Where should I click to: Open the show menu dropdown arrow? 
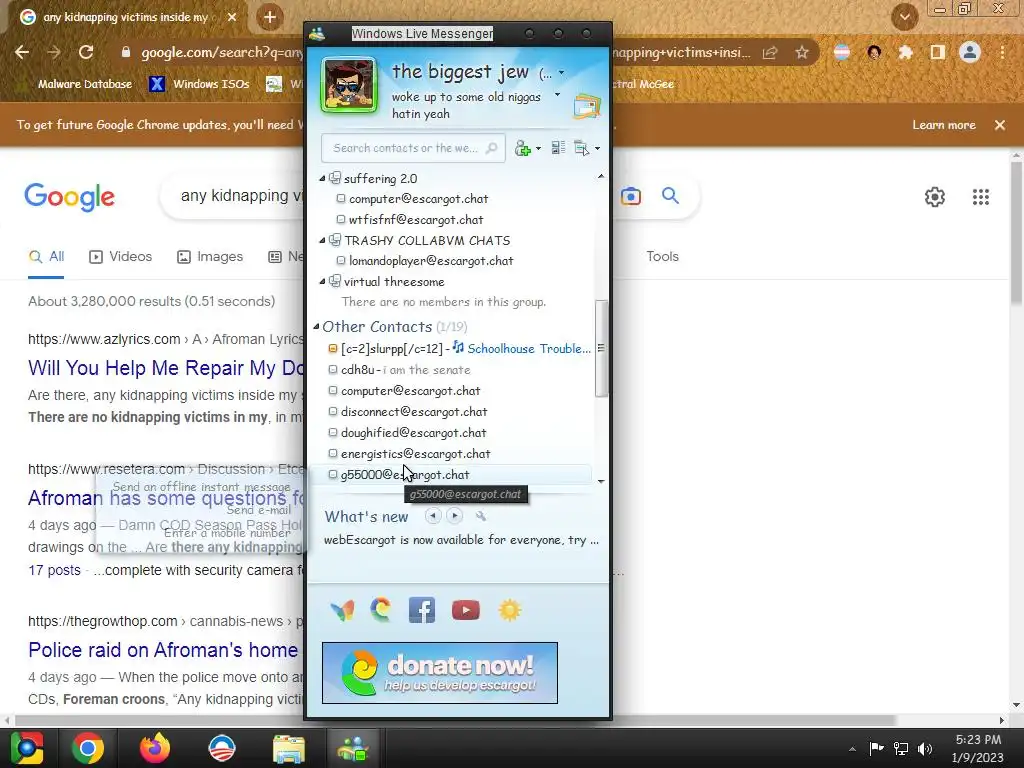[597, 149]
